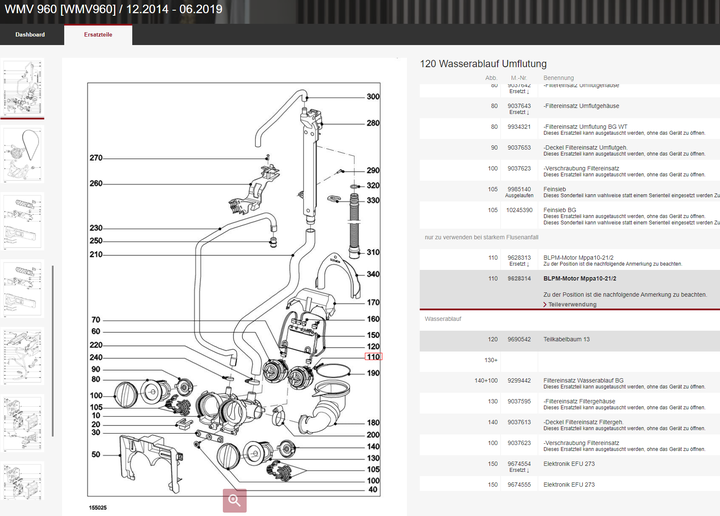The height and width of the screenshot is (516, 720).
Task: Open the fourth diagram thumbnail in sidebar
Action: pos(23,289)
